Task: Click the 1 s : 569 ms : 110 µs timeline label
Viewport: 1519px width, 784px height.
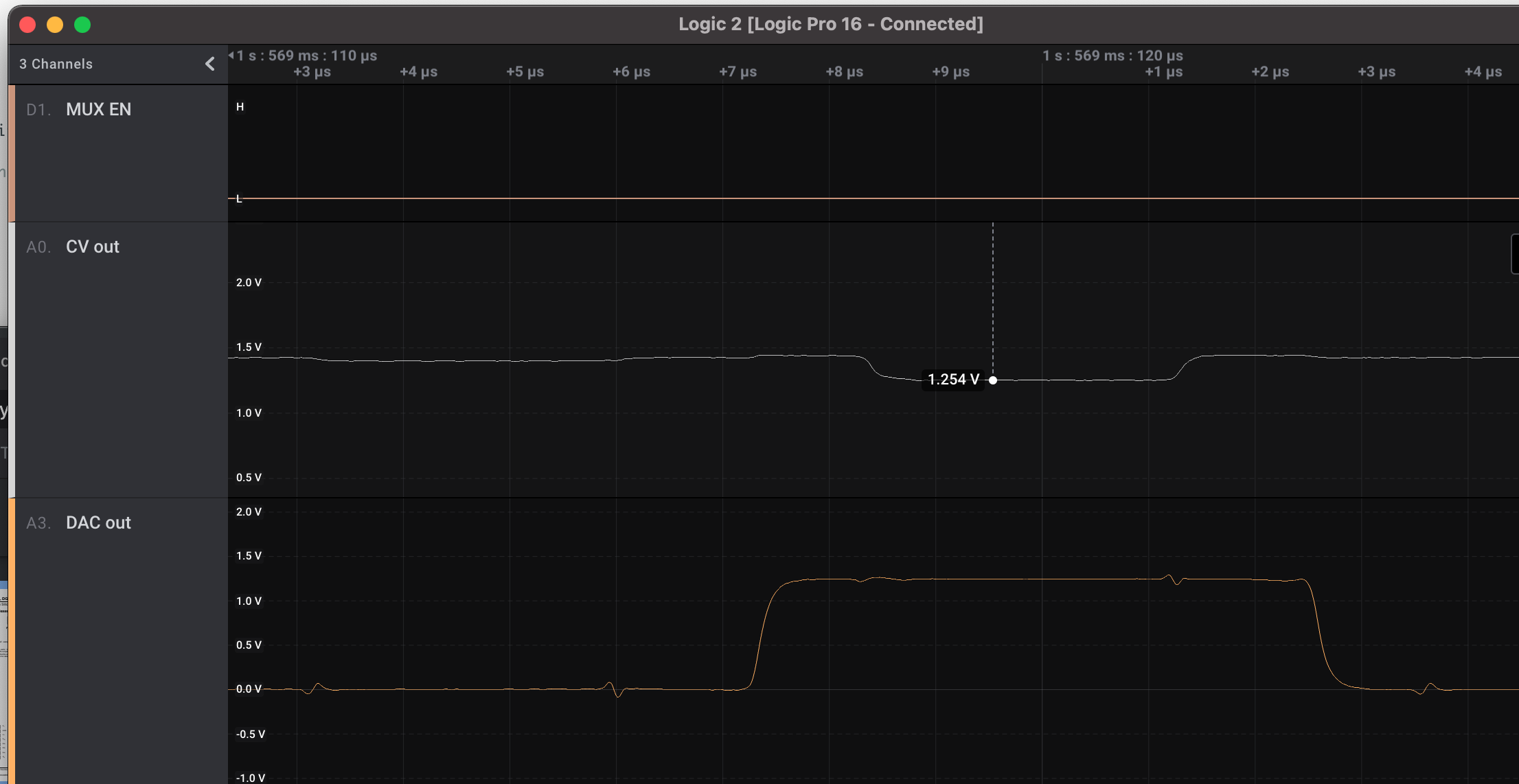Action: tap(308, 56)
